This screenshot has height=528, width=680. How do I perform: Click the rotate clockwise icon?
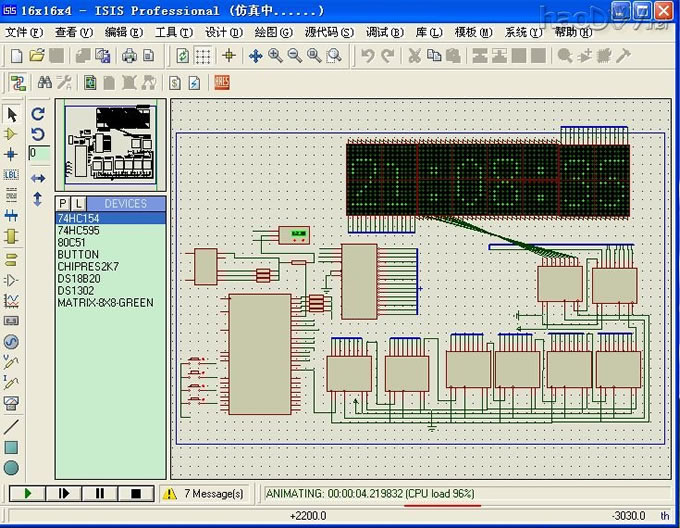pyautogui.click(x=38, y=114)
